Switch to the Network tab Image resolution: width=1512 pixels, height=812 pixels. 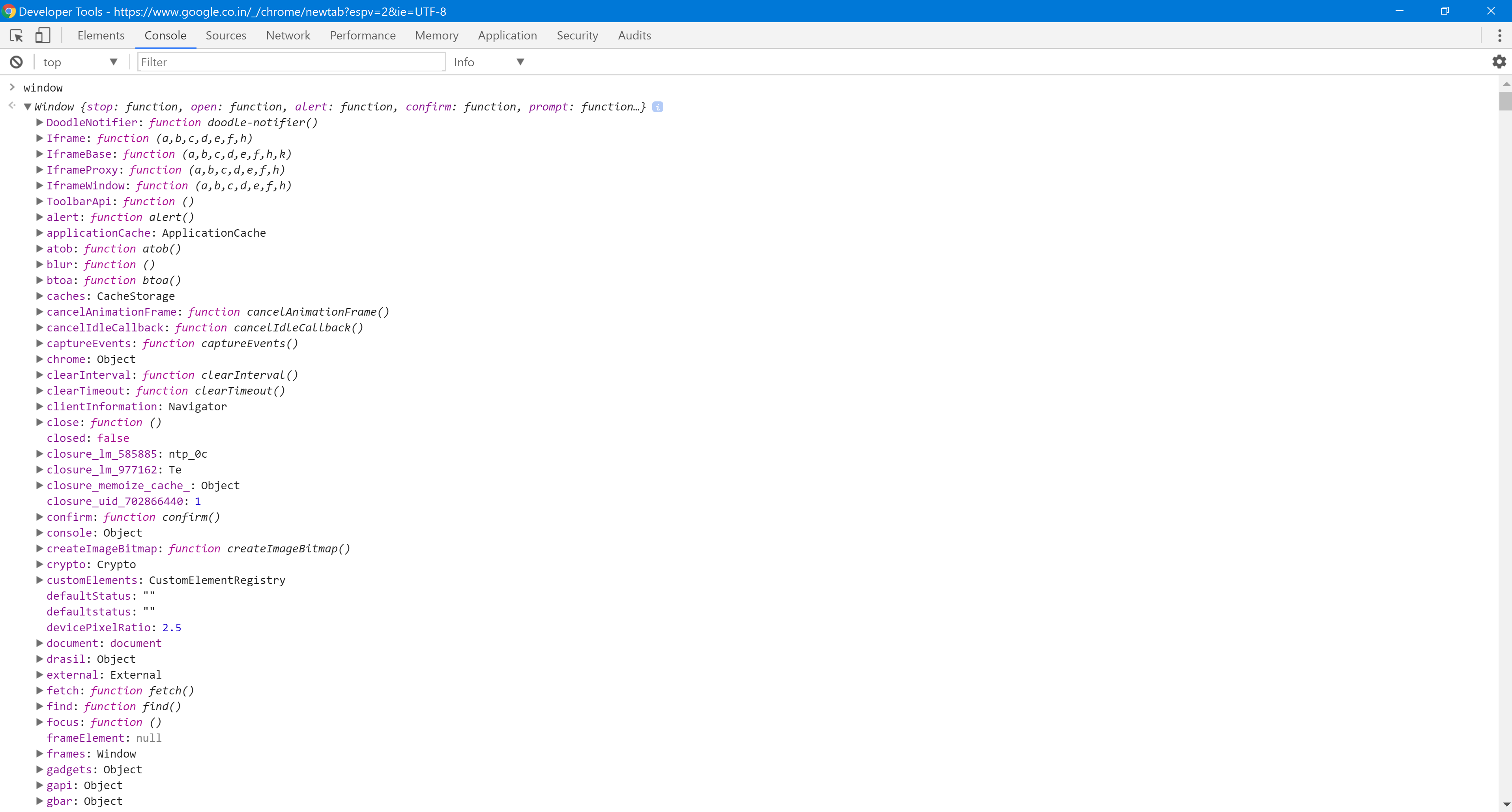288,36
